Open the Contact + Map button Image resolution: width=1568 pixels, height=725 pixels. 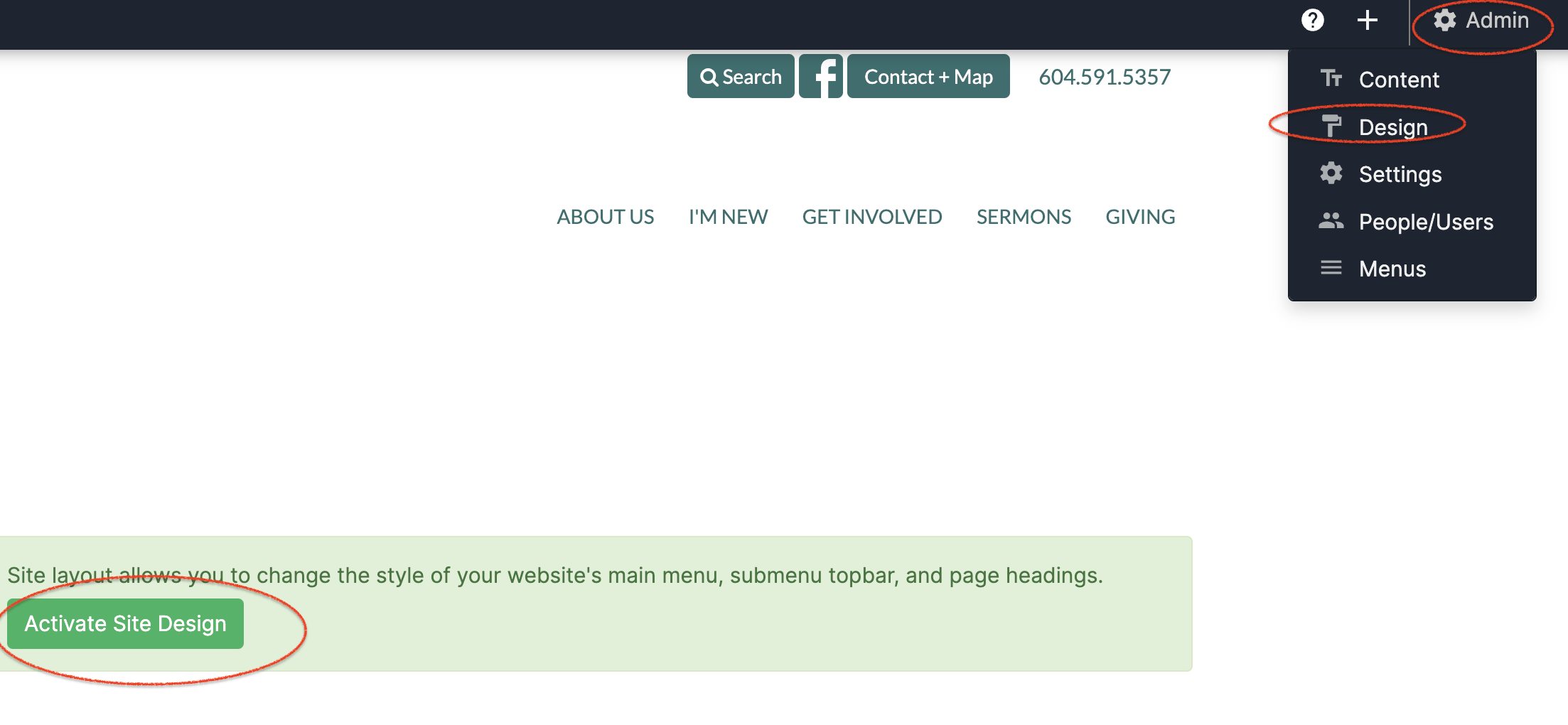click(928, 76)
